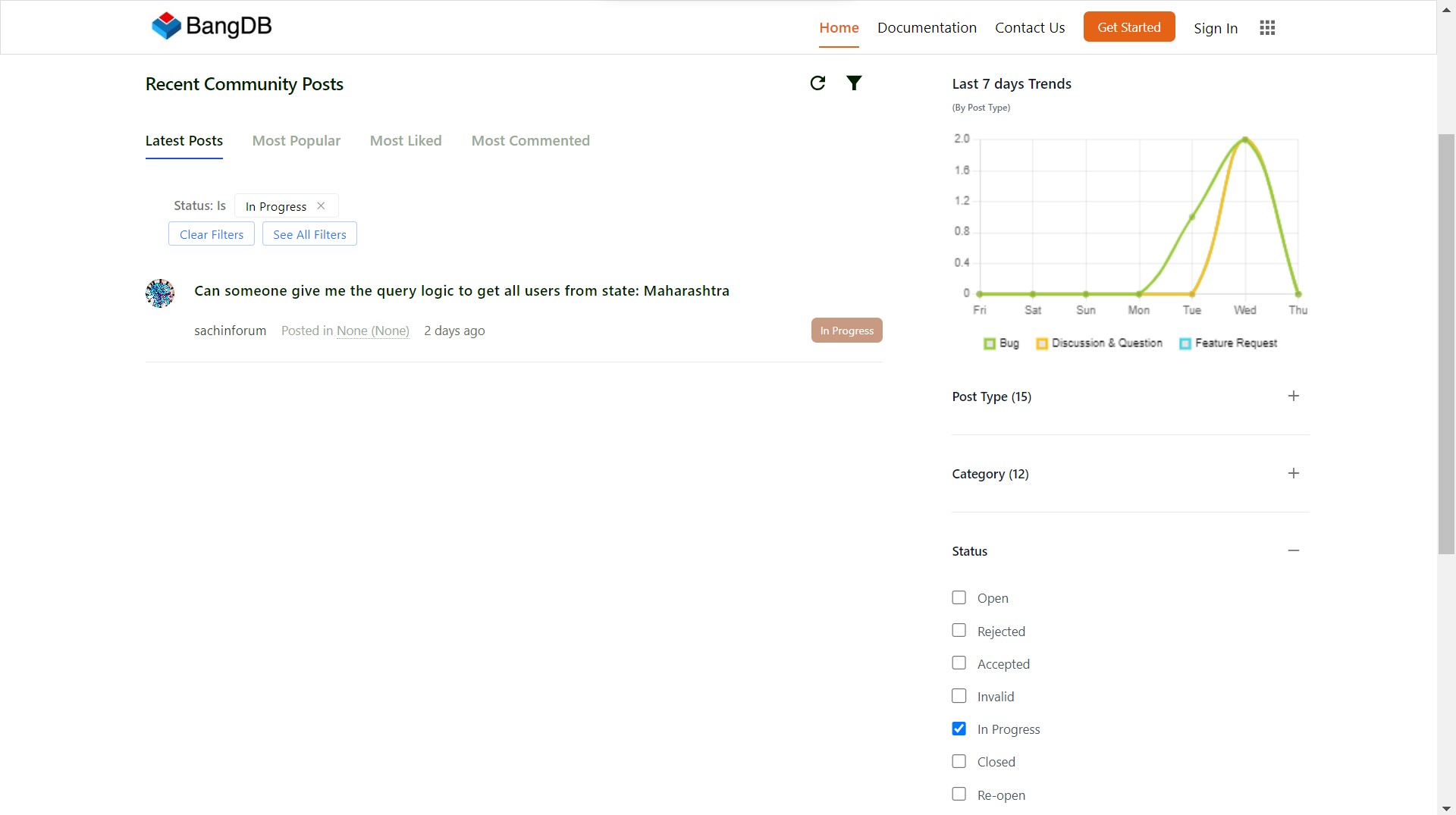The image size is (1456, 815).
Task: Toggle Bug legend item in chart
Action: (1001, 343)
